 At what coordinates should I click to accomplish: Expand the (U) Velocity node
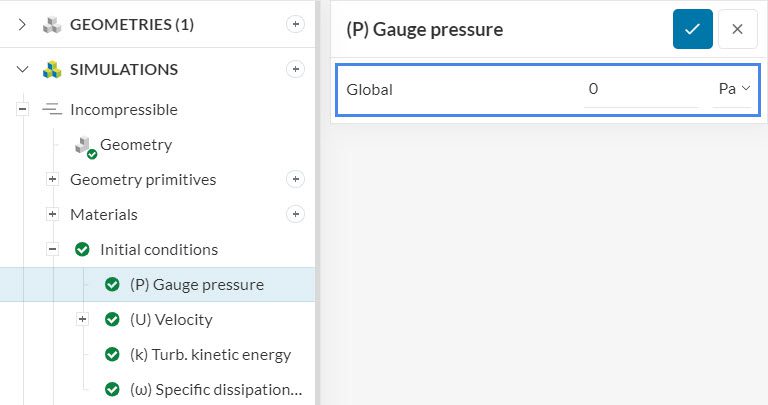[83, 319]
